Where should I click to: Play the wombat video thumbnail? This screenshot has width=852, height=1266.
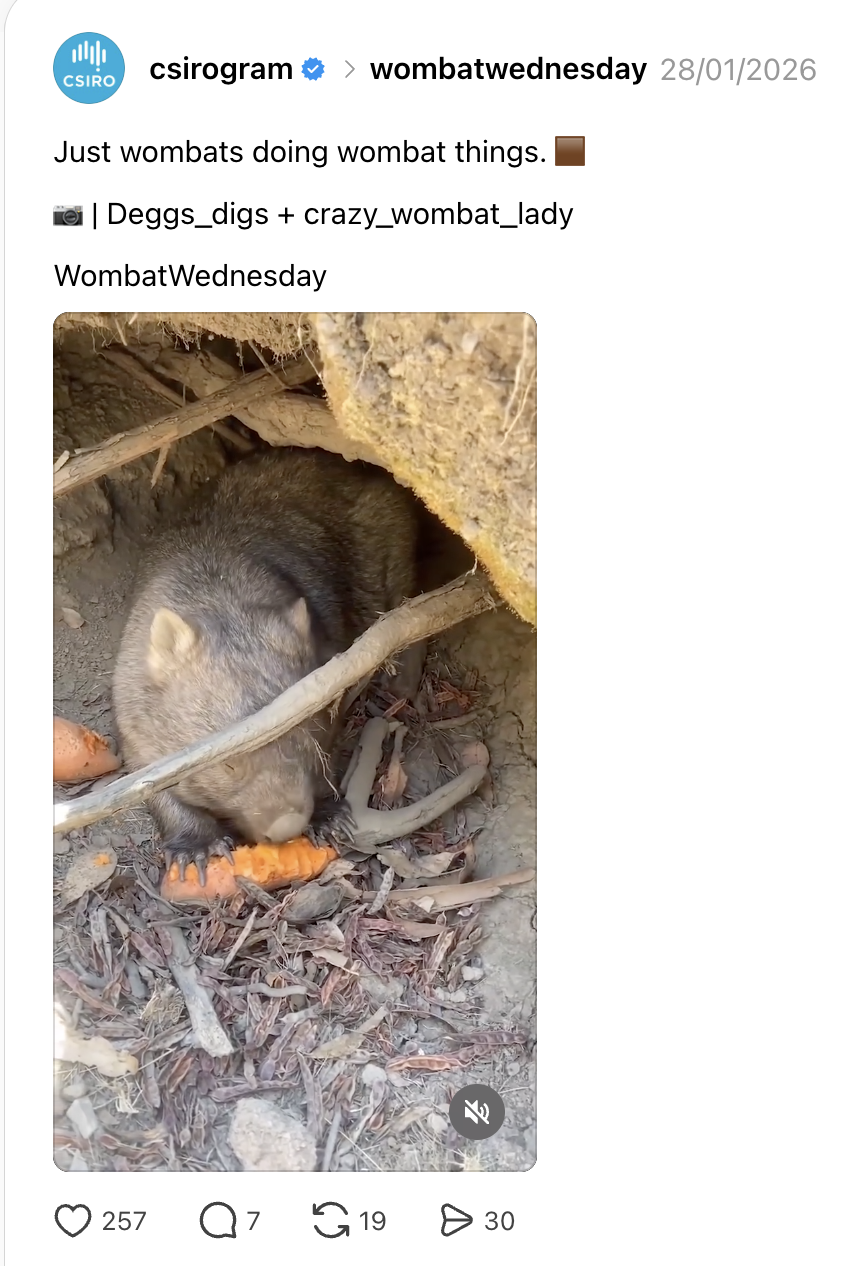[295, 742]
